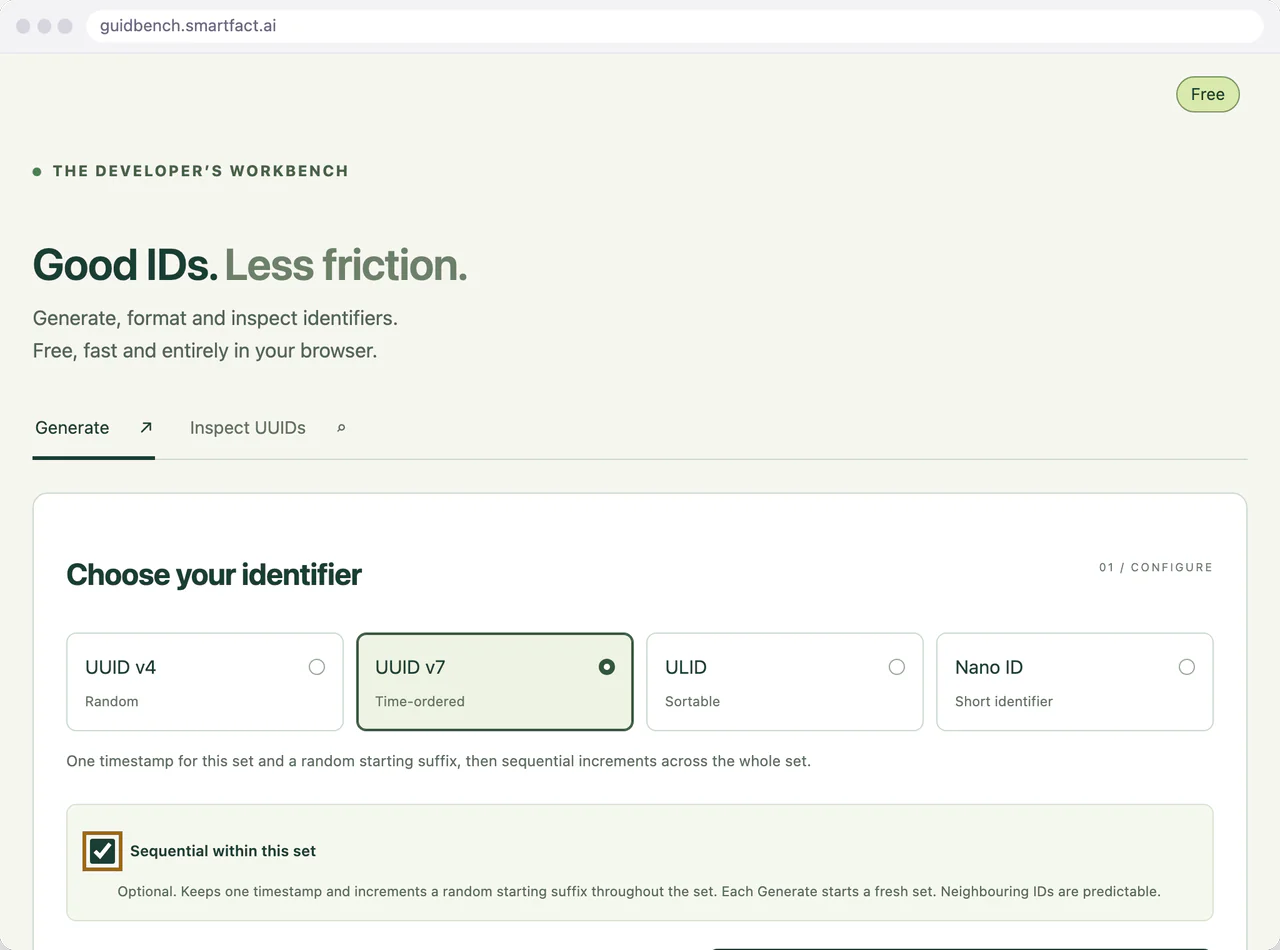The width and height of the screenshot is (1280, 950).
Task: Select the Nano ID short identifier
Action: 1075,682
